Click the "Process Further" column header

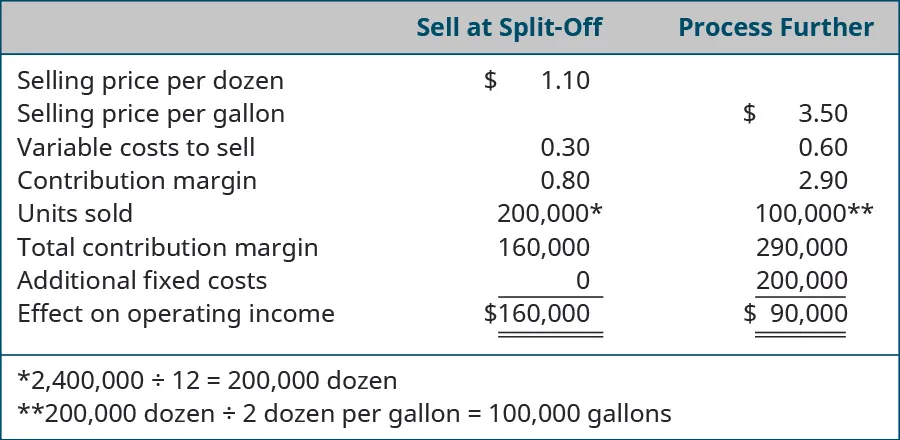pyautogui.click(x=775, y=27)
